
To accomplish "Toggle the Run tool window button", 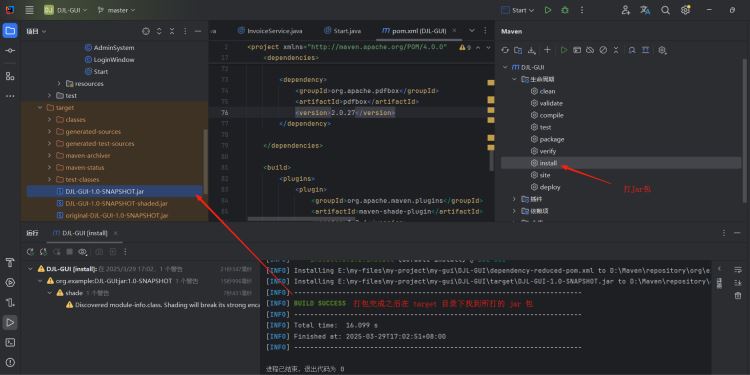I will tap(10, 322).
